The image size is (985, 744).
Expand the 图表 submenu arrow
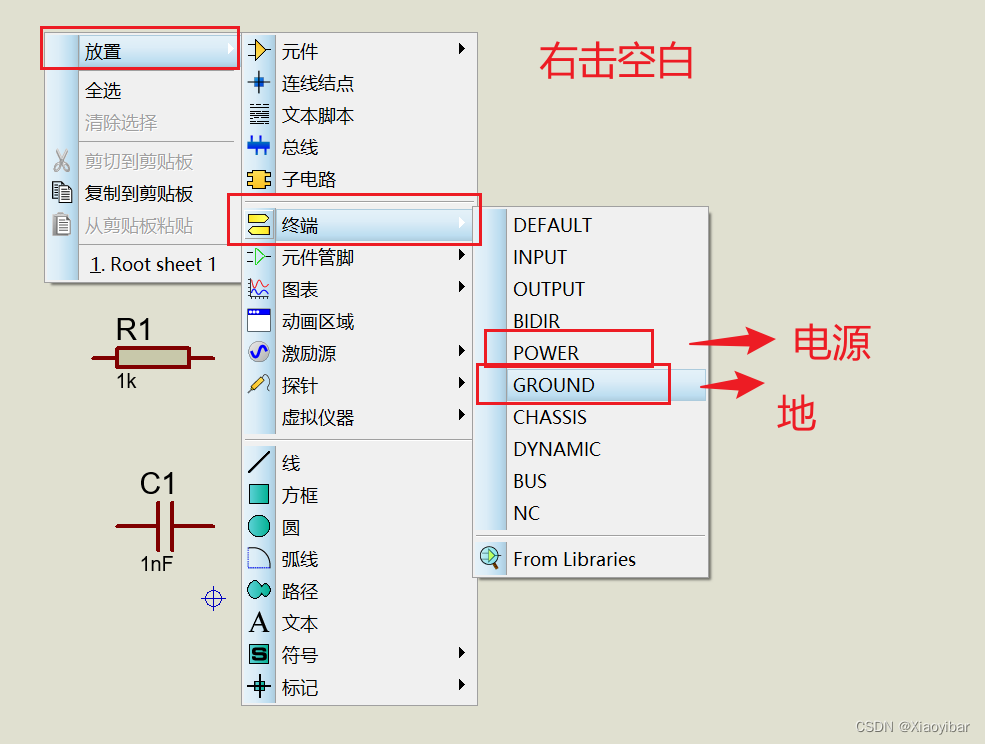(x=462, y=287)
